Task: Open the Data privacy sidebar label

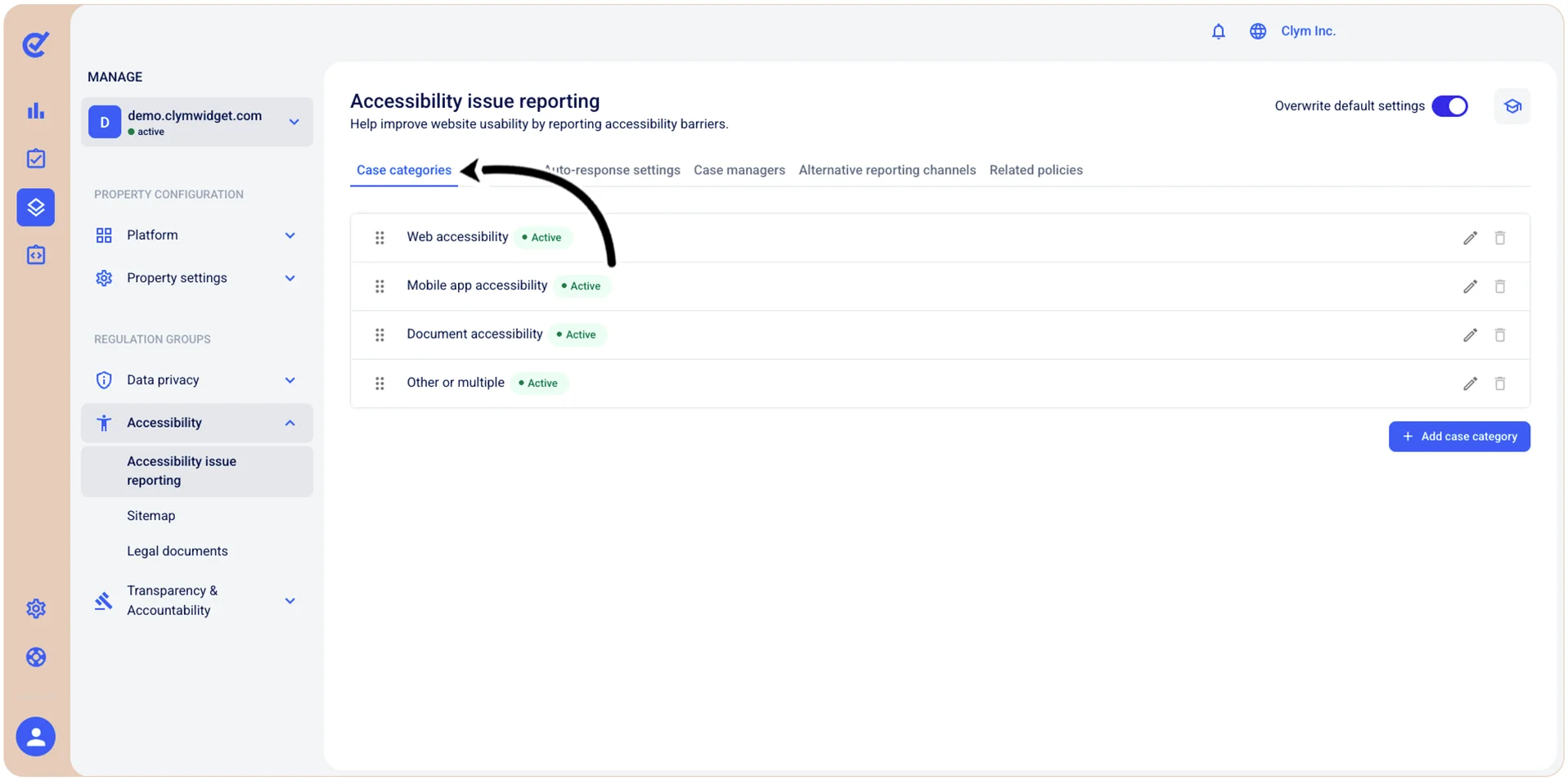Action: pos(163,380)
